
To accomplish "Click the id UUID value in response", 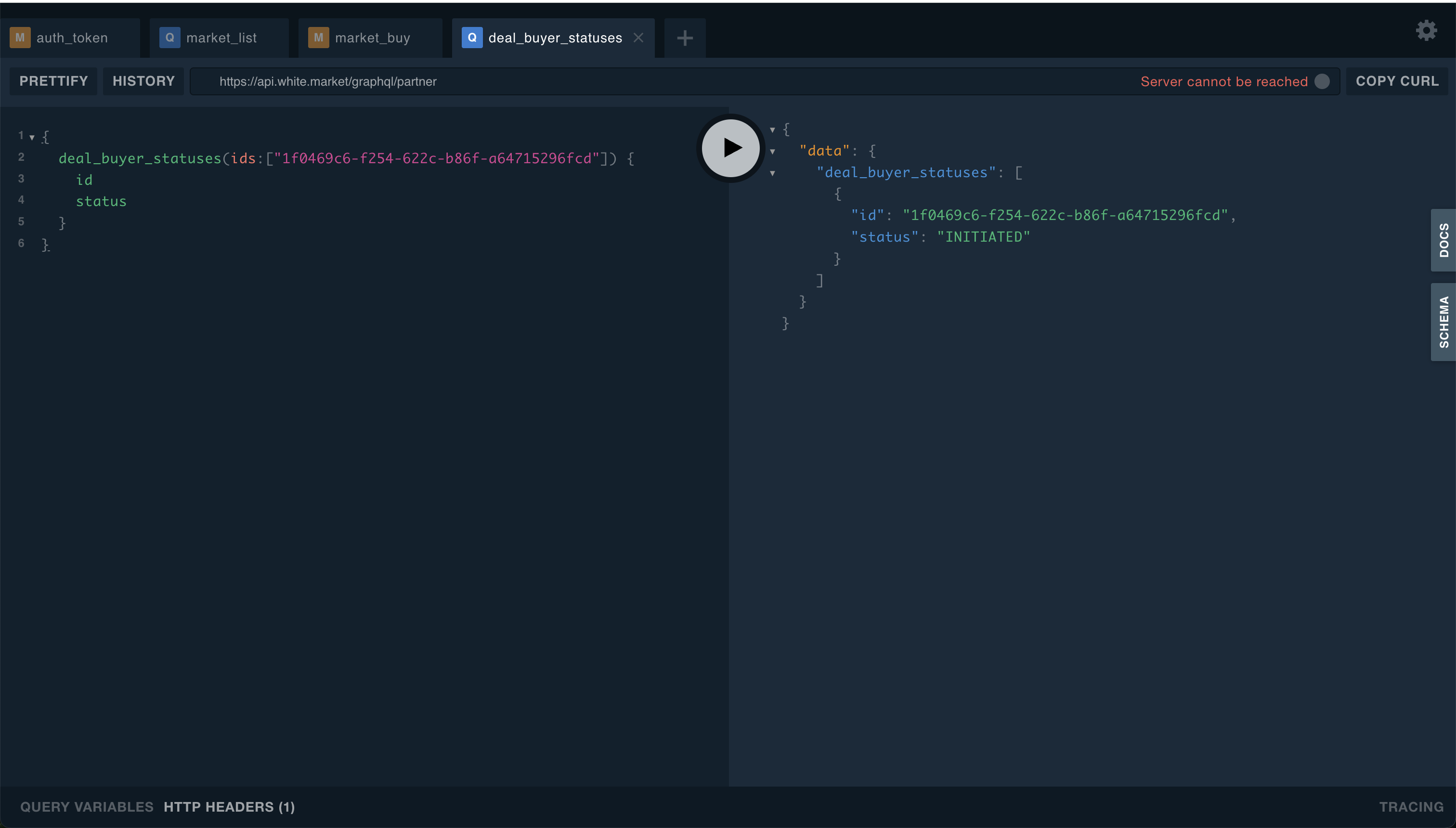I will 1065,216.
